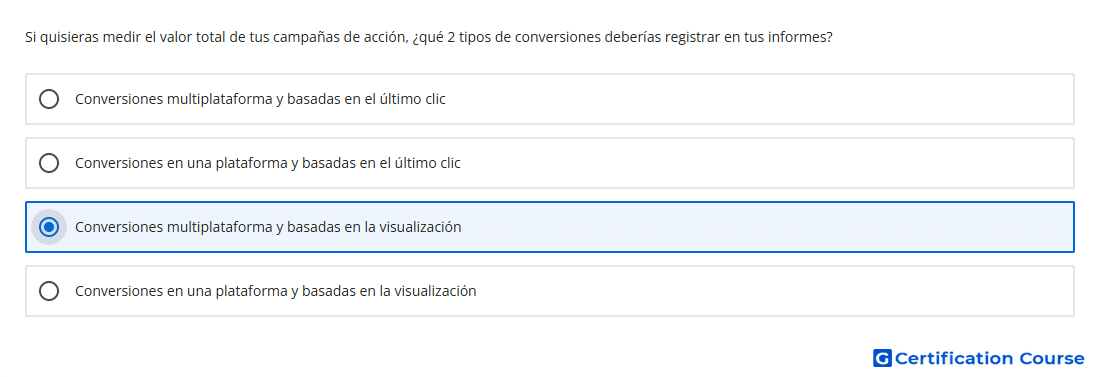Click the question text about campañas de acción
This screenshot has height=377, width=1100.
429,37
